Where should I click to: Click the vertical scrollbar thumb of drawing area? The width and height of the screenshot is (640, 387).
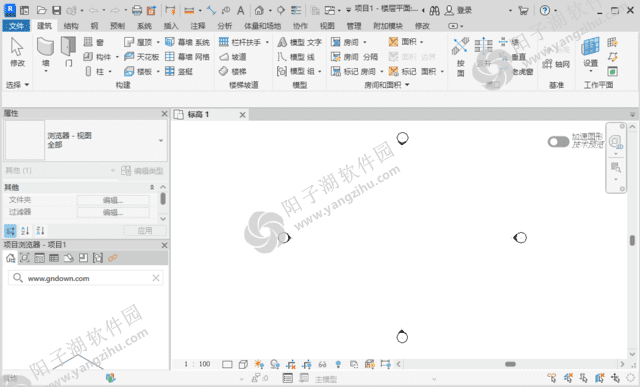tap(632, 240)
